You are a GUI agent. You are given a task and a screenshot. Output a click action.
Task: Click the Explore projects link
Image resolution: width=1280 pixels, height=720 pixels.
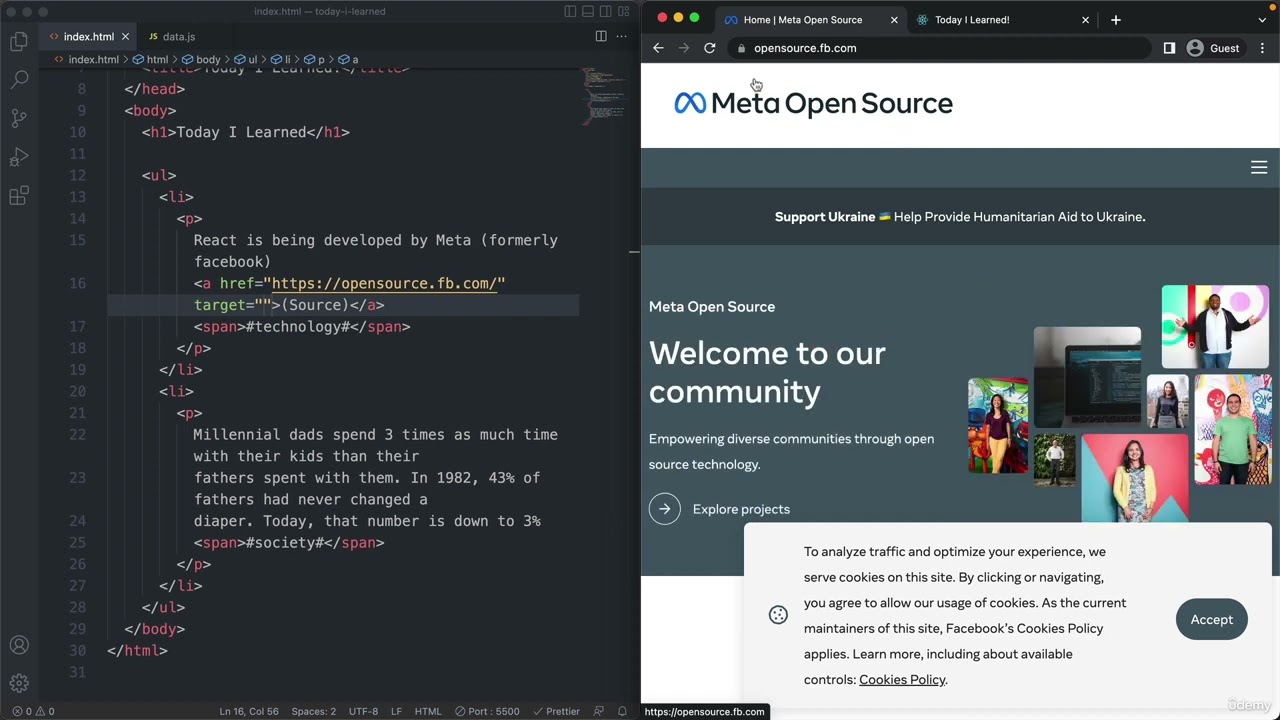(x=720, y=509)
